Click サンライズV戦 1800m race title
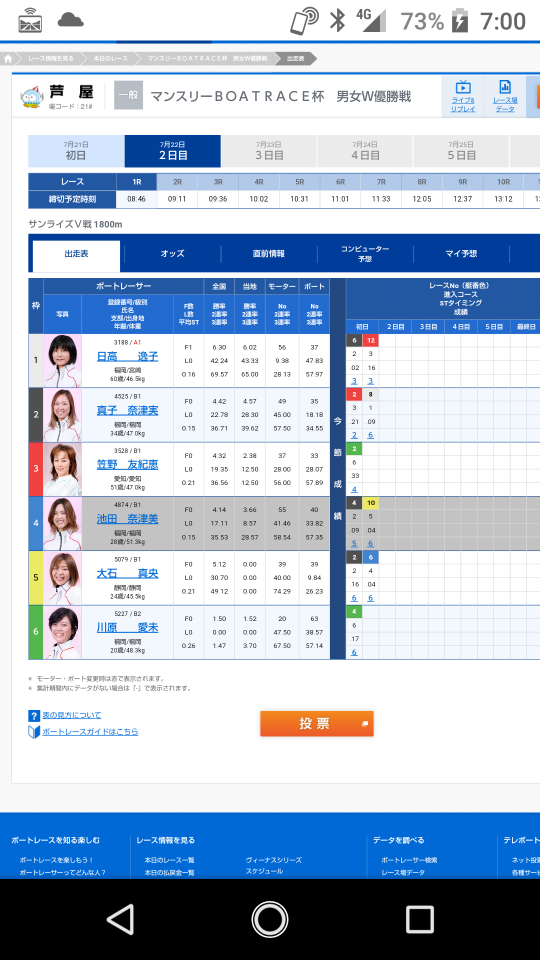Screen dimensions: 540x960 coord(75,224)
